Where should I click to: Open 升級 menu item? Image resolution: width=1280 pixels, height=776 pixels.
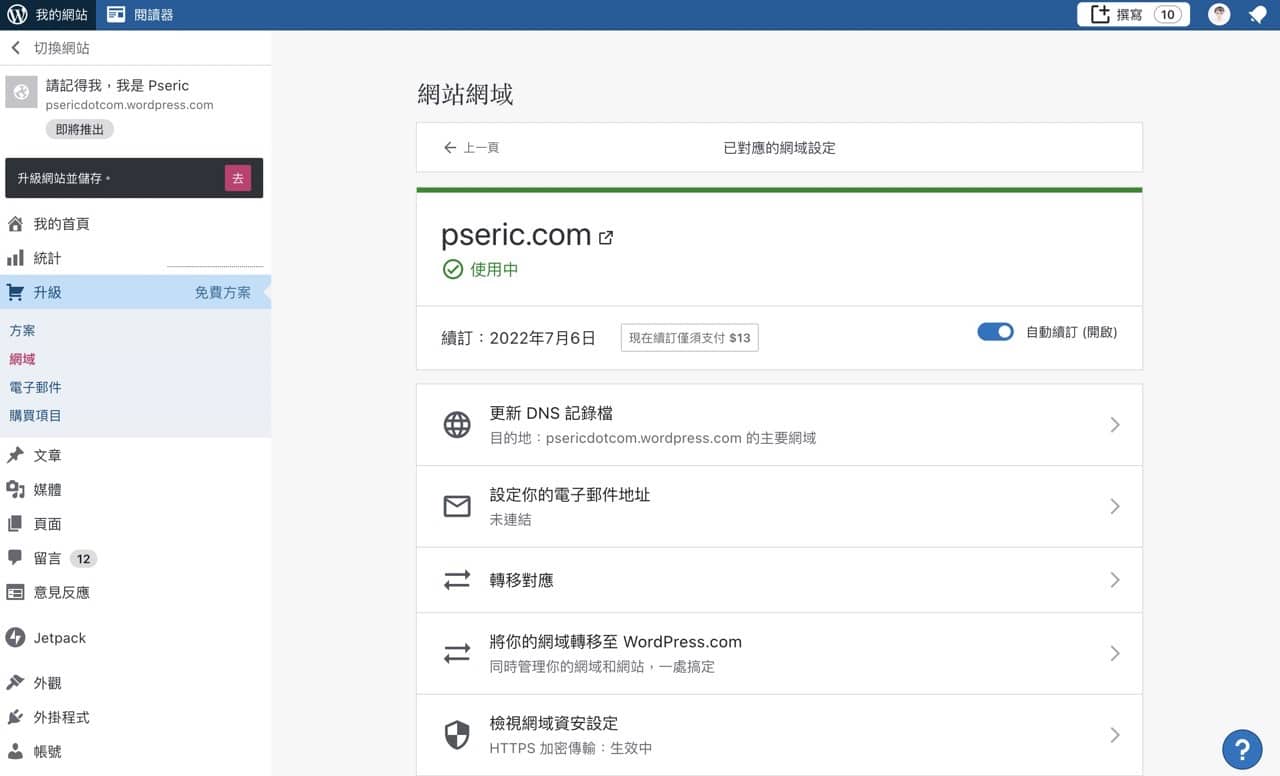pos(135,292)
